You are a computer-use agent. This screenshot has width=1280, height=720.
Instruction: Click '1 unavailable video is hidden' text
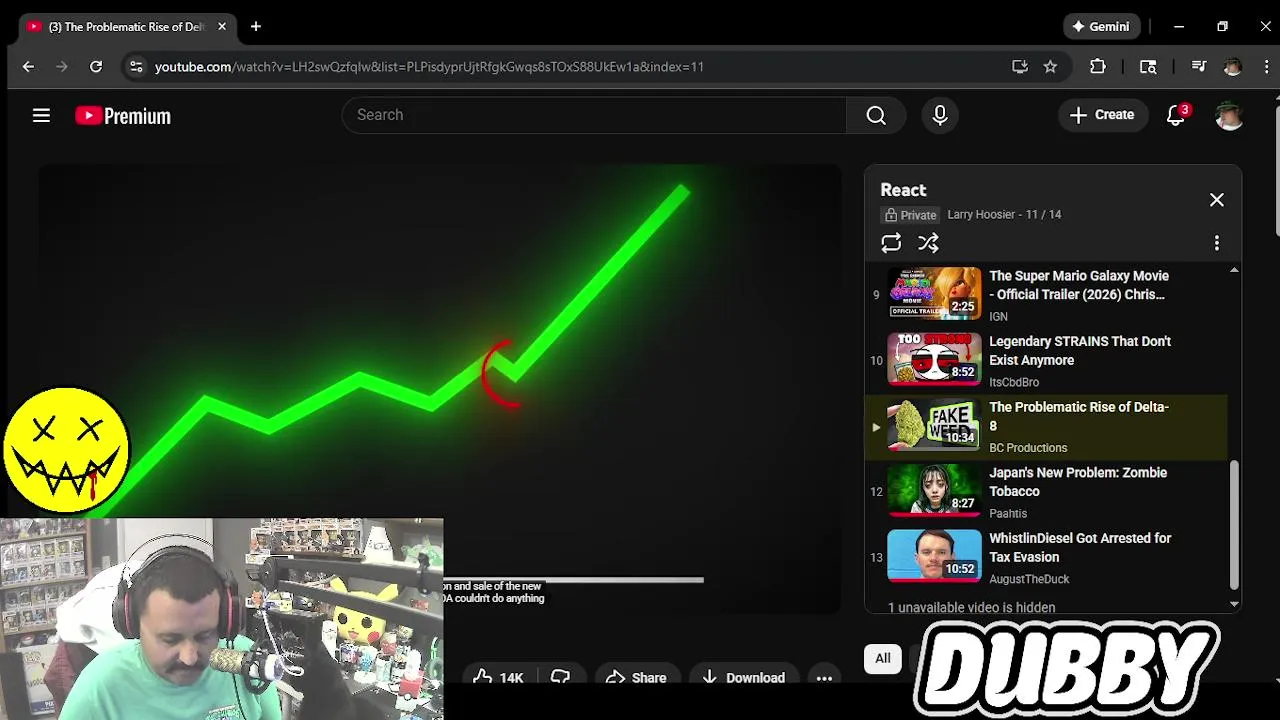971,607
